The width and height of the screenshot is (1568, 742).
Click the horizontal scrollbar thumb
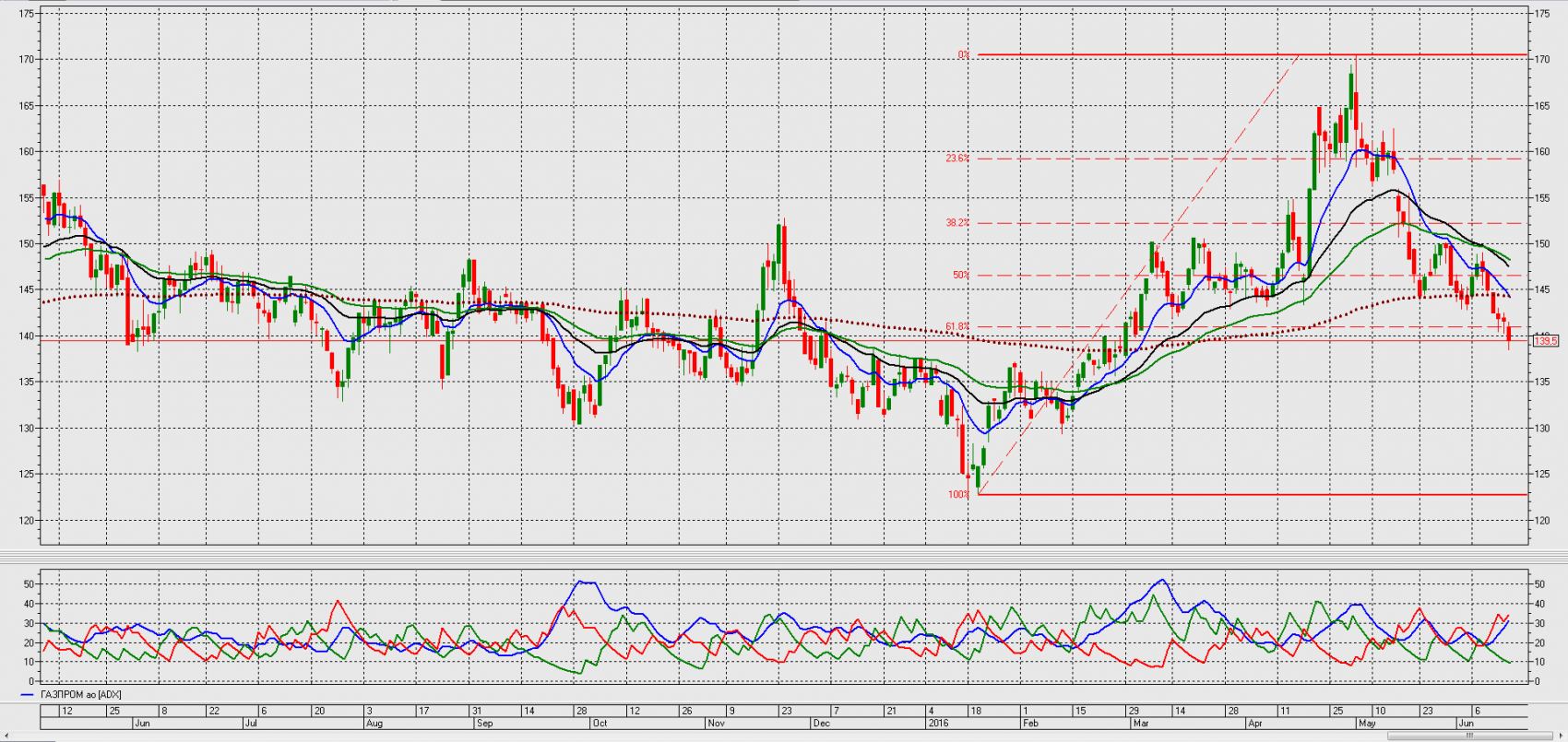pyautogui.click(x=1469, y=736)
